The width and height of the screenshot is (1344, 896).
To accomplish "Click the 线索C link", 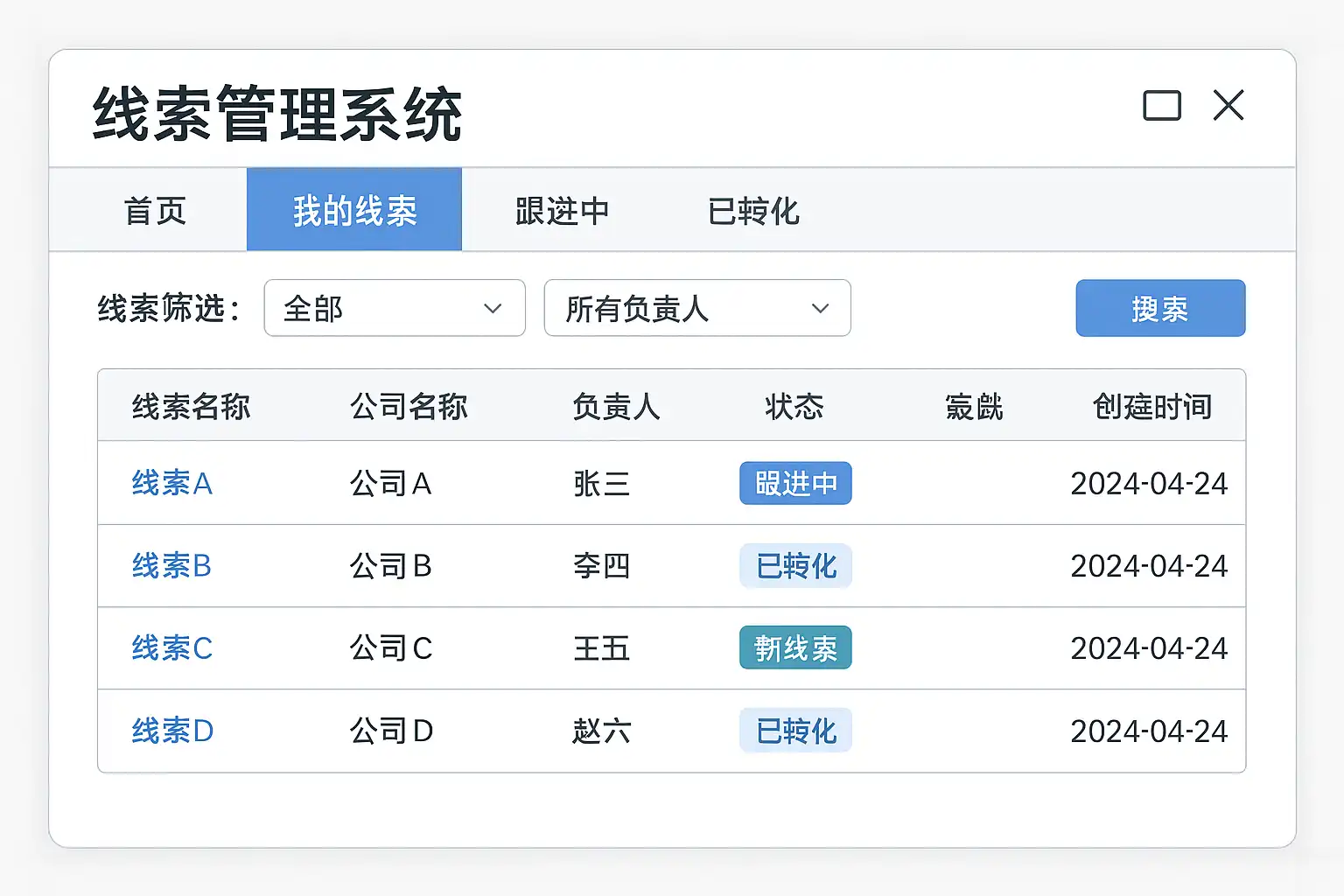I will tap(171, 648).
